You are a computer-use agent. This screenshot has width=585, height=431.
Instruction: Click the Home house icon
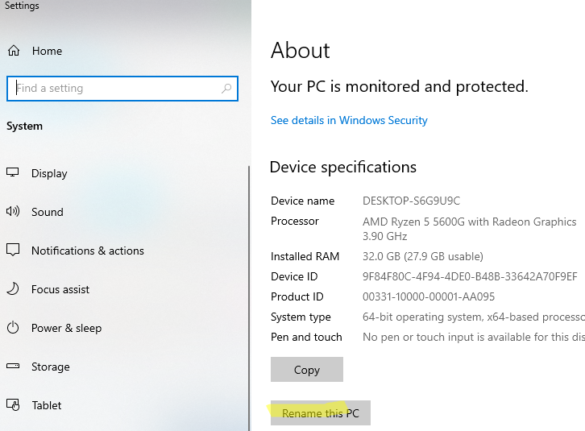[14, 50]
